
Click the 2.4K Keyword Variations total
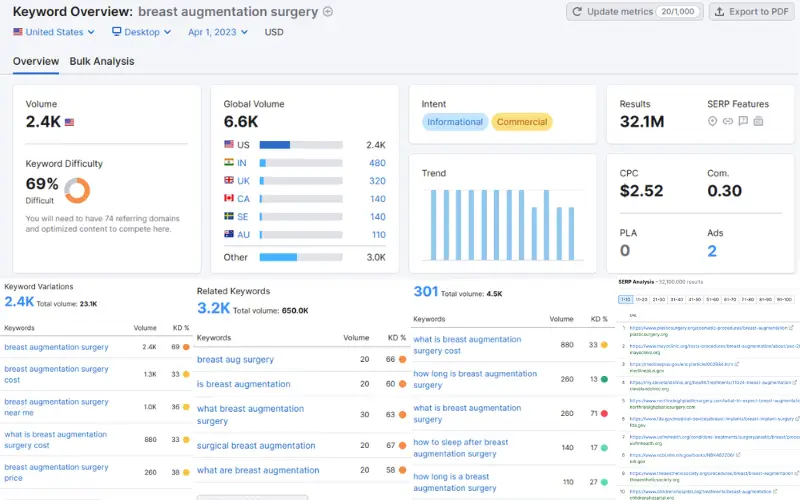click(x=19, y=302)
